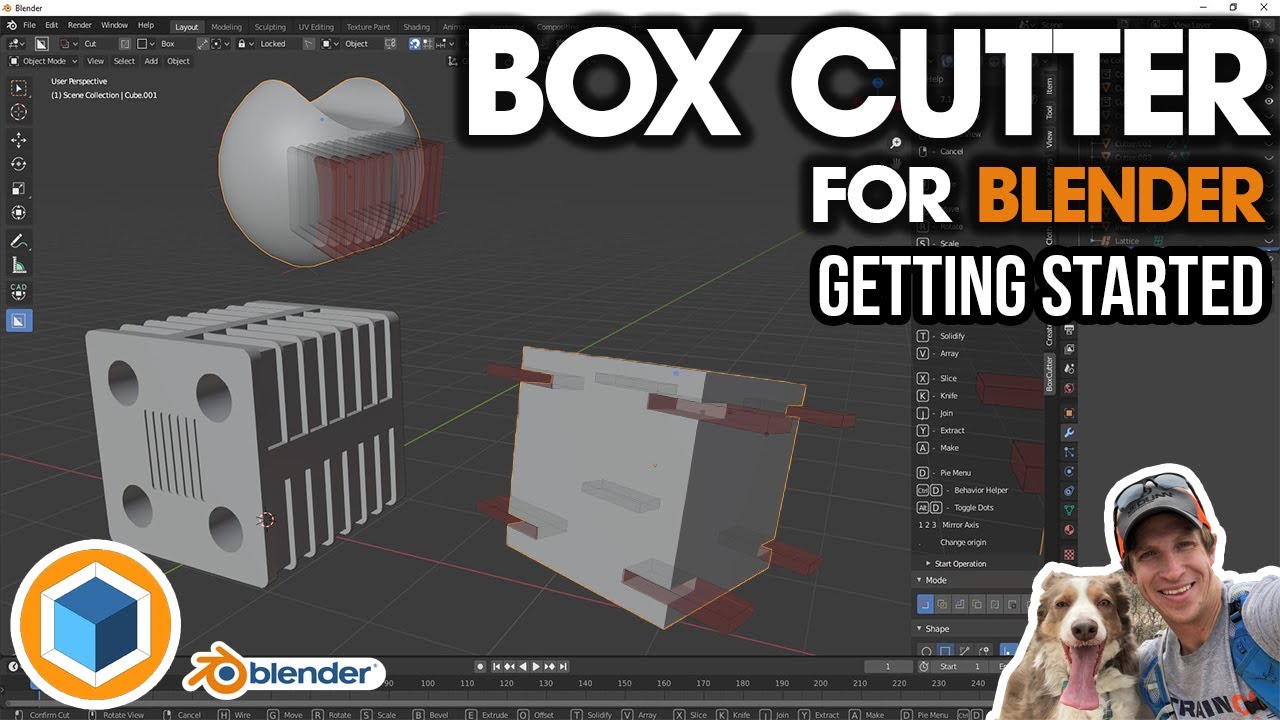Open the Particles properties tab icon
Screen dimensions: 1280x720
[x=1069, y=452]
